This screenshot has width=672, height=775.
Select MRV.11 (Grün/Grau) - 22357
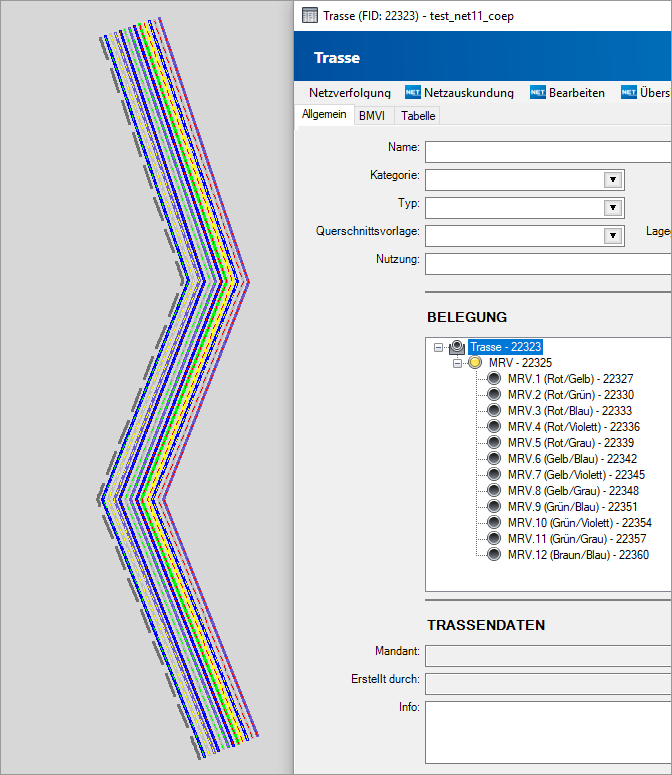point(577,538)
